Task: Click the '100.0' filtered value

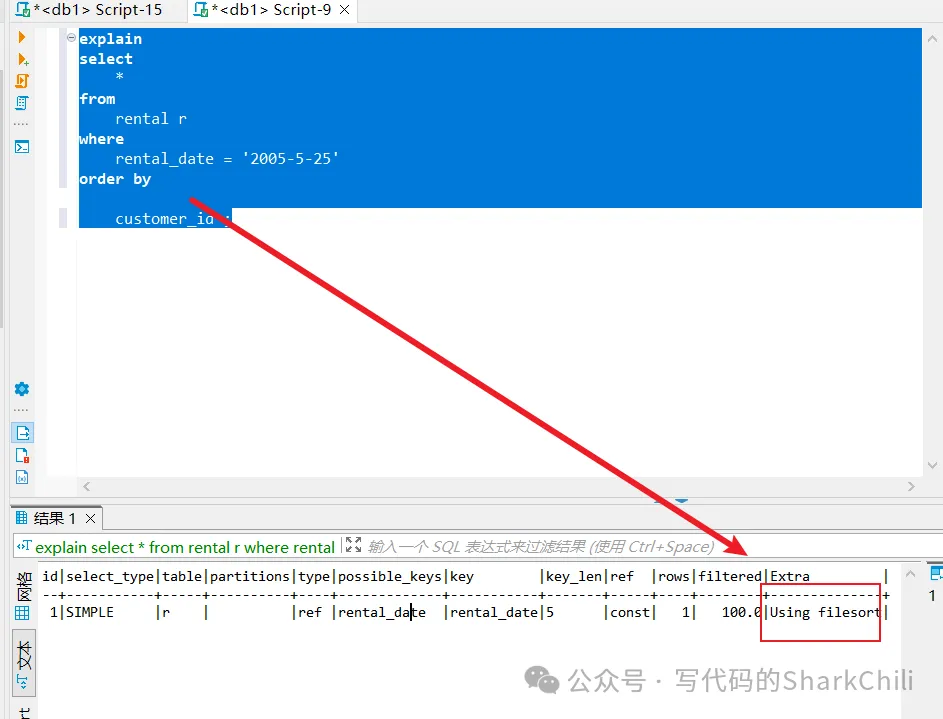Action: coord(742,612)
